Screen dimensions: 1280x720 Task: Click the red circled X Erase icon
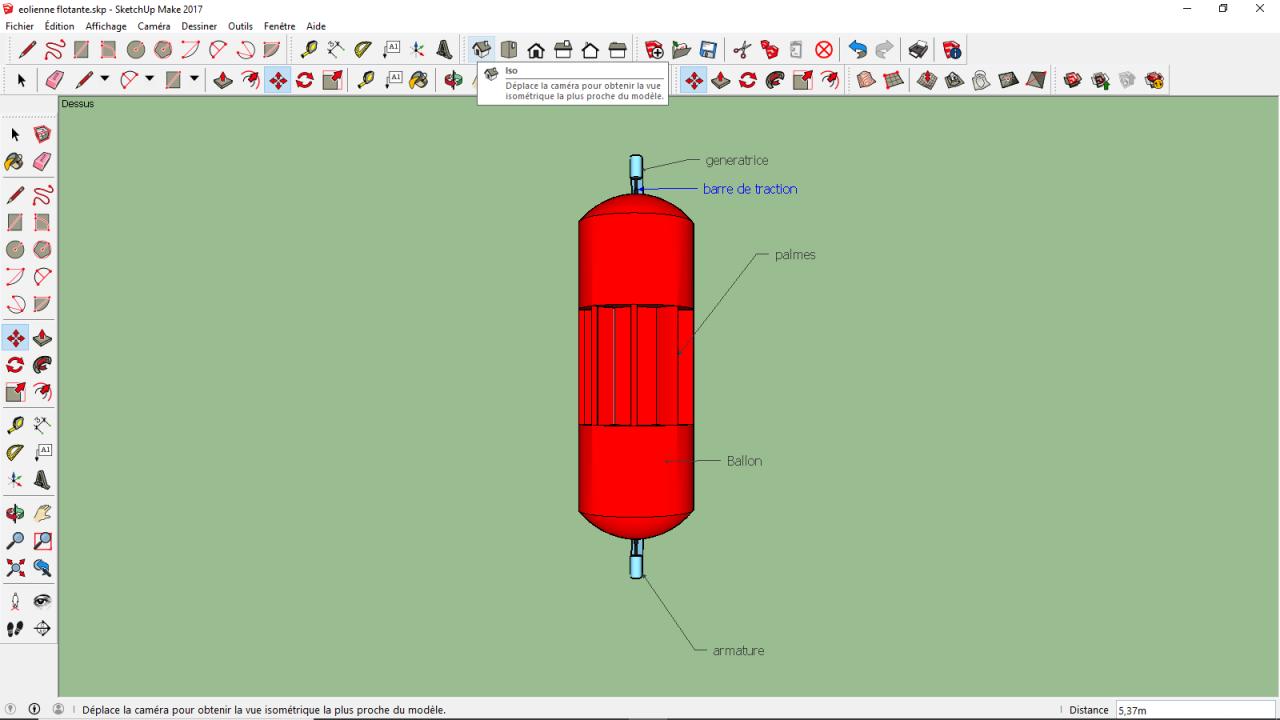824,50
